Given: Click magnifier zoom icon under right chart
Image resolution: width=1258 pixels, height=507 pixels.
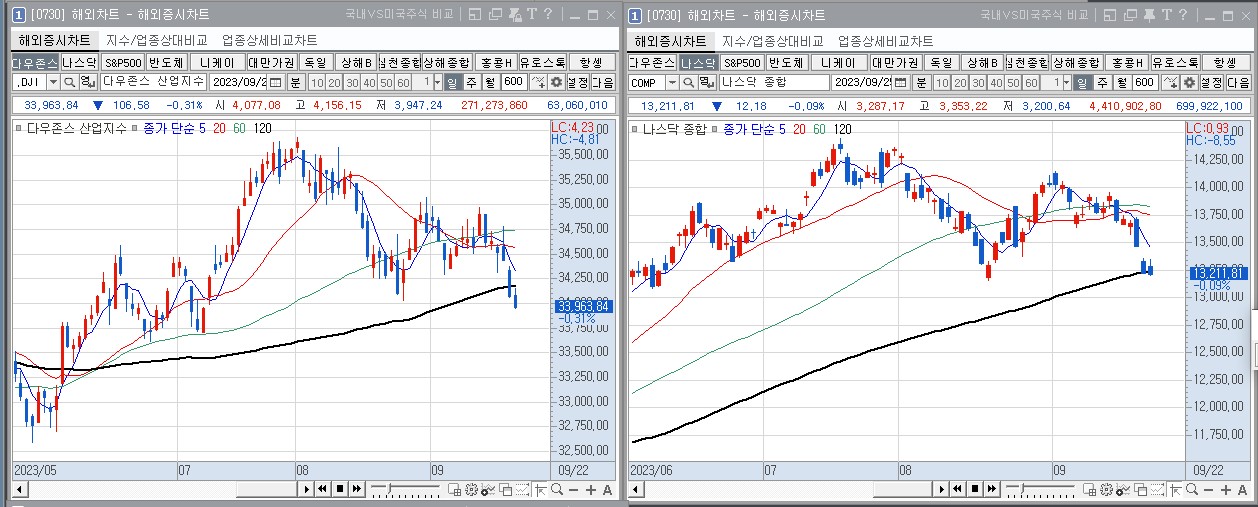Looking at the screenshot, I should (x=1192, y=489).
